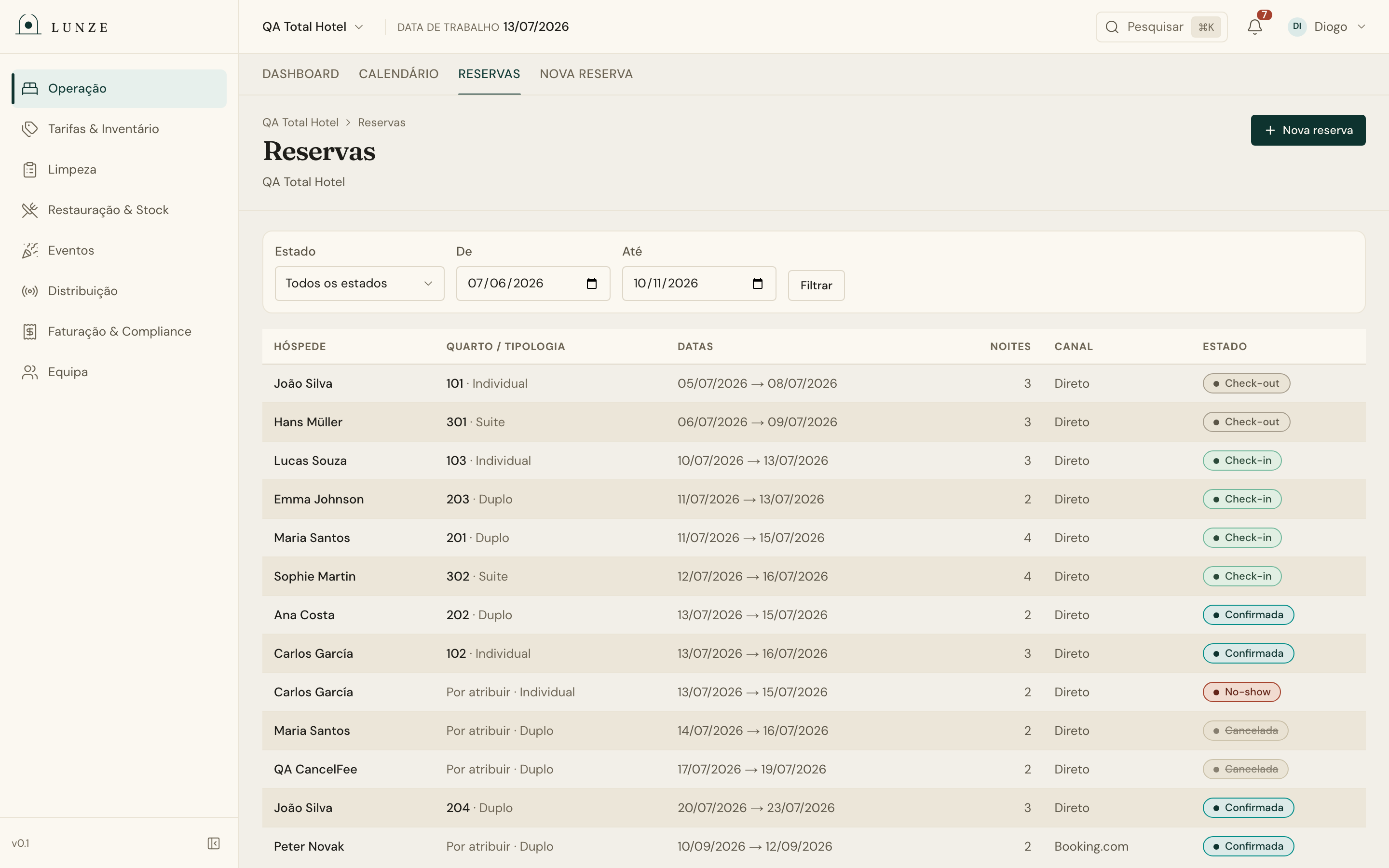Open the calendar picker in the Até field
The image size is (1389, 868).
758,284
